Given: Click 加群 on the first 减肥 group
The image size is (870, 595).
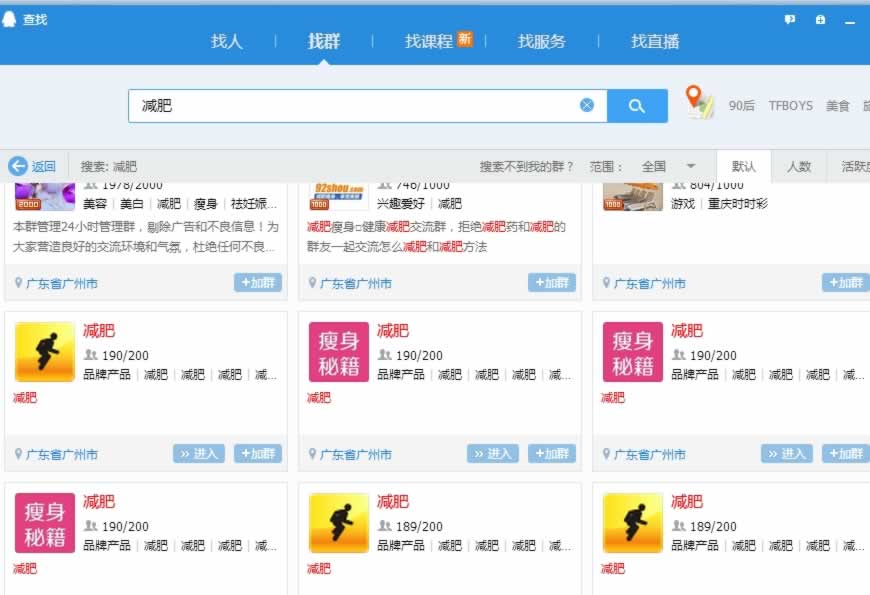Looking at the screenshot, I should [x=258, y=453].
